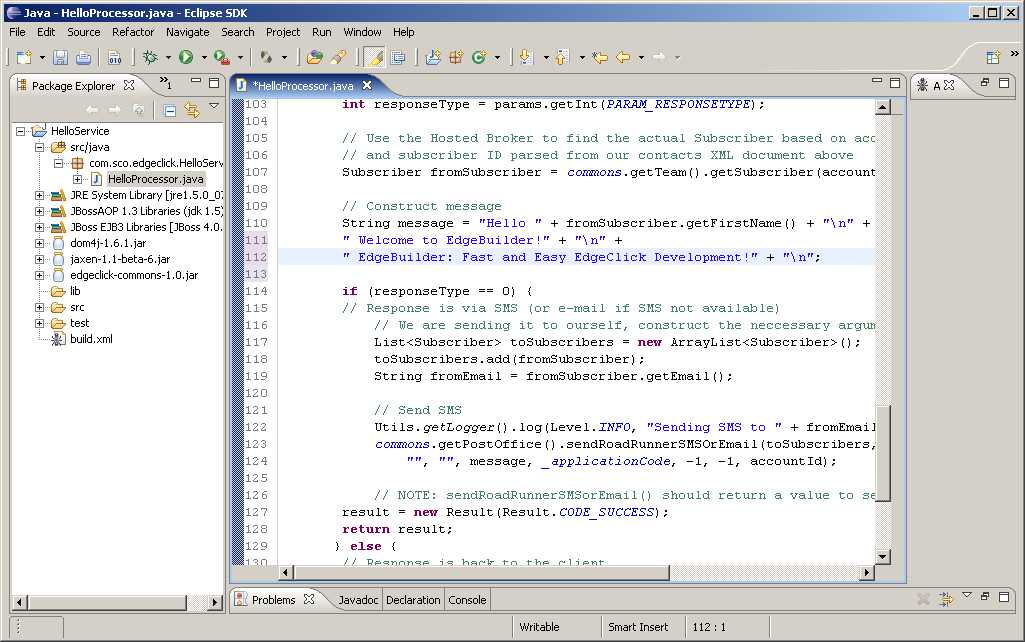Image resolution: width=1025 pixels, height=642 pixels.
Task: Click the Next Annotation down-arrow icon
Action: click(x=526, y=58)
